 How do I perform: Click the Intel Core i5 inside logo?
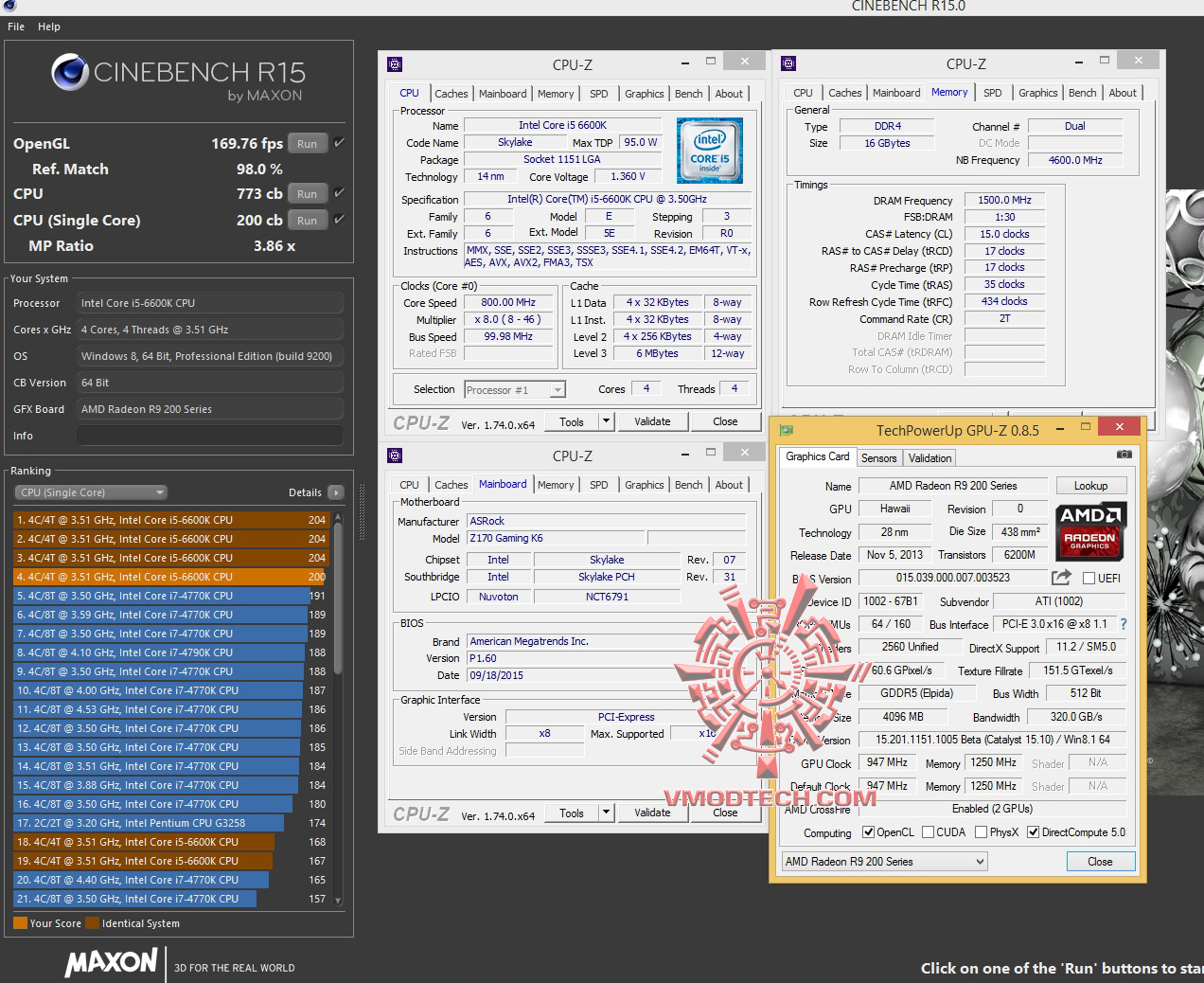click(710, 151)
